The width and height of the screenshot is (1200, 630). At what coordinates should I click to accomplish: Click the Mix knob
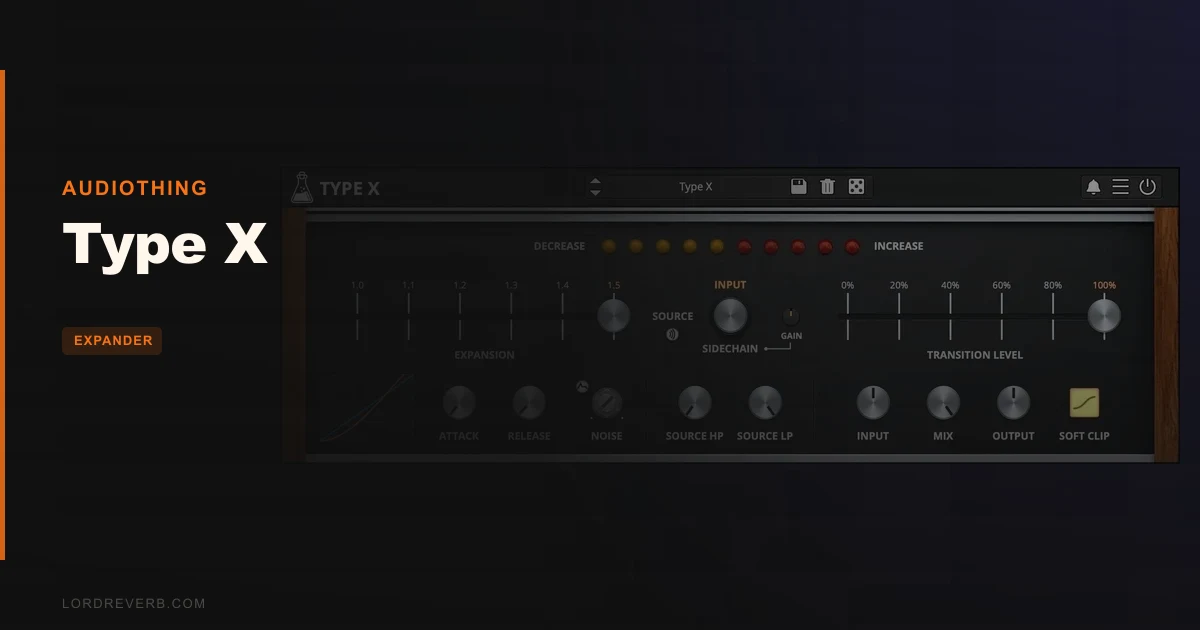click(x=943, y=403)
